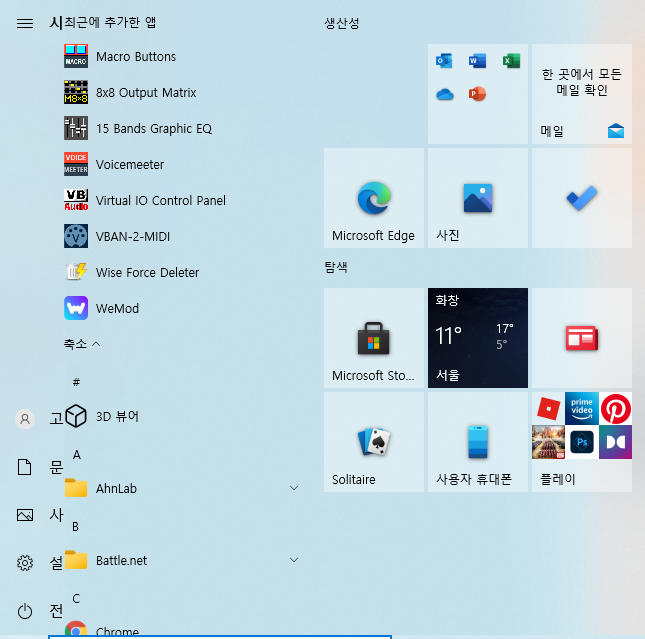Collapse recent apps with 축소
Image resolution: width=645 pixels, height=639 pixels.
[82, 344]
